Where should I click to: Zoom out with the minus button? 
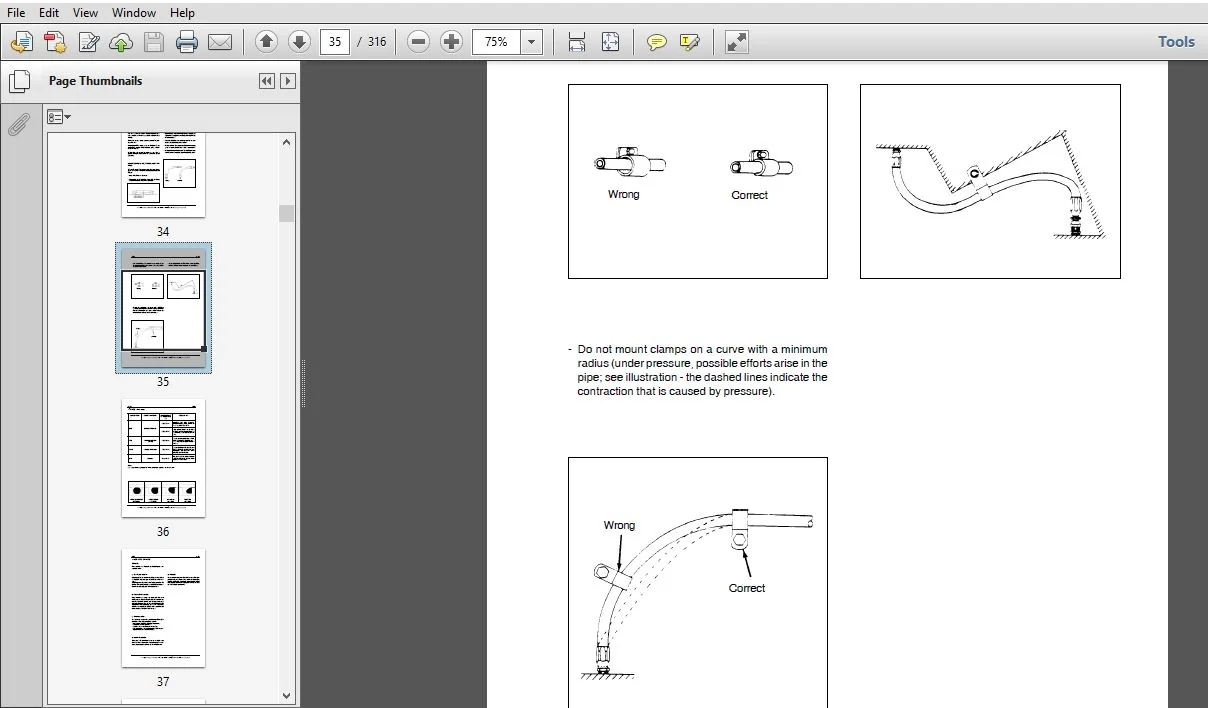tap(419, 42)
